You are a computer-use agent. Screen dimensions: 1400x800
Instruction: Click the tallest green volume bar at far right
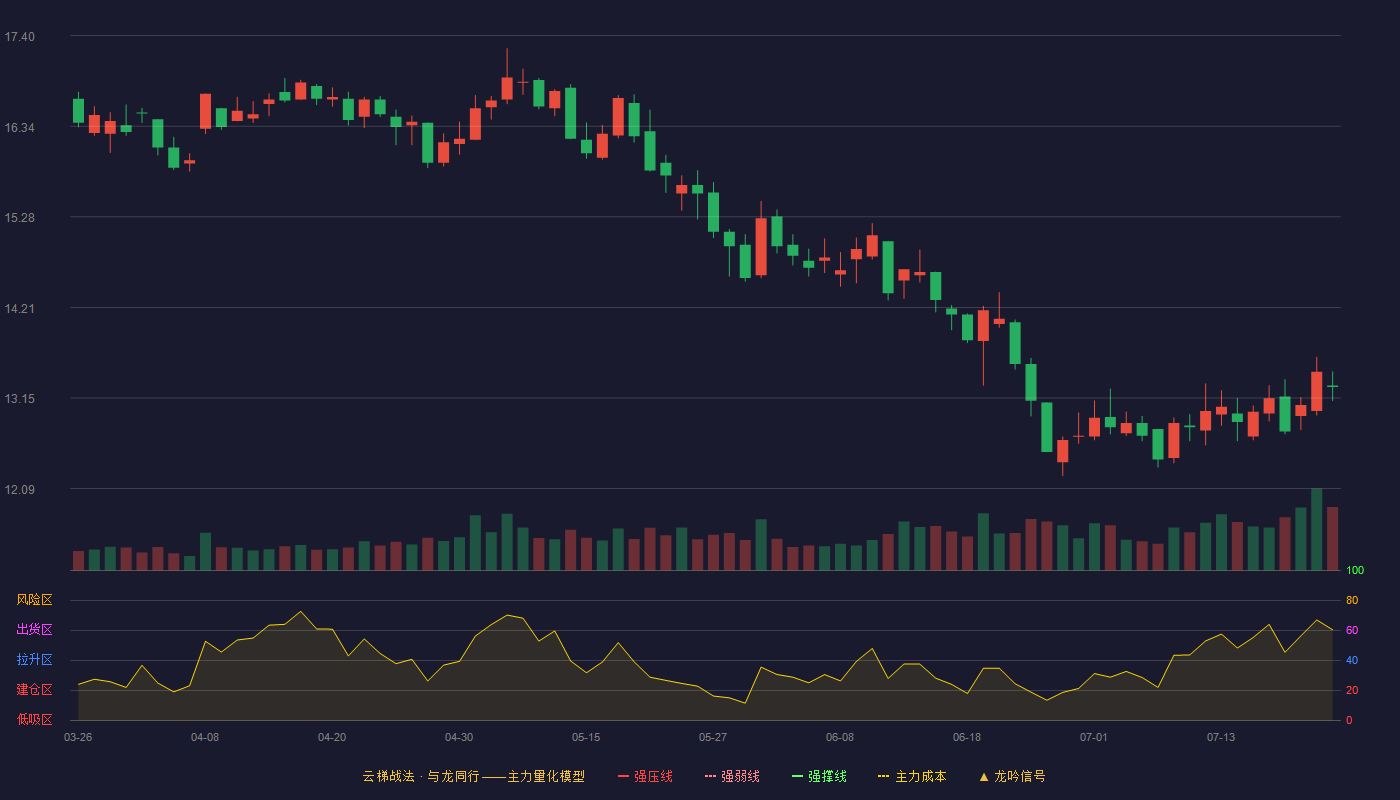pos(1316,529)
